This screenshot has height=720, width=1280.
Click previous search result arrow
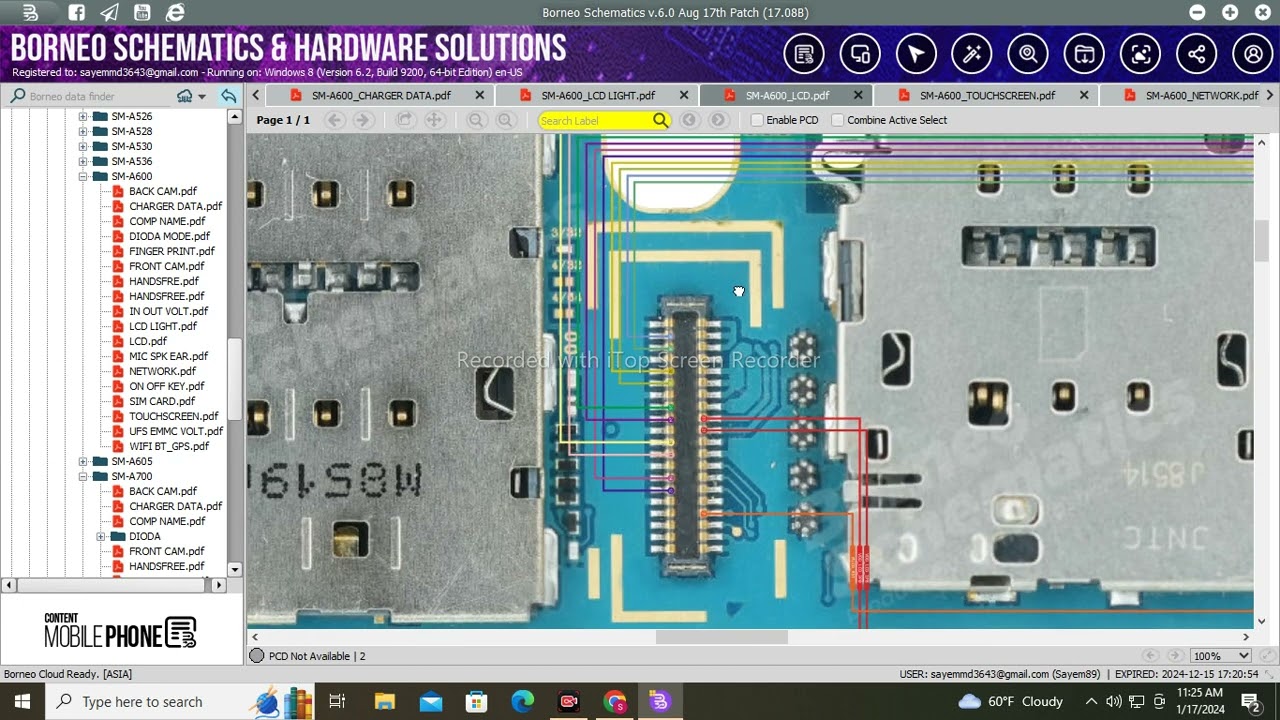(x=689, y=120)
